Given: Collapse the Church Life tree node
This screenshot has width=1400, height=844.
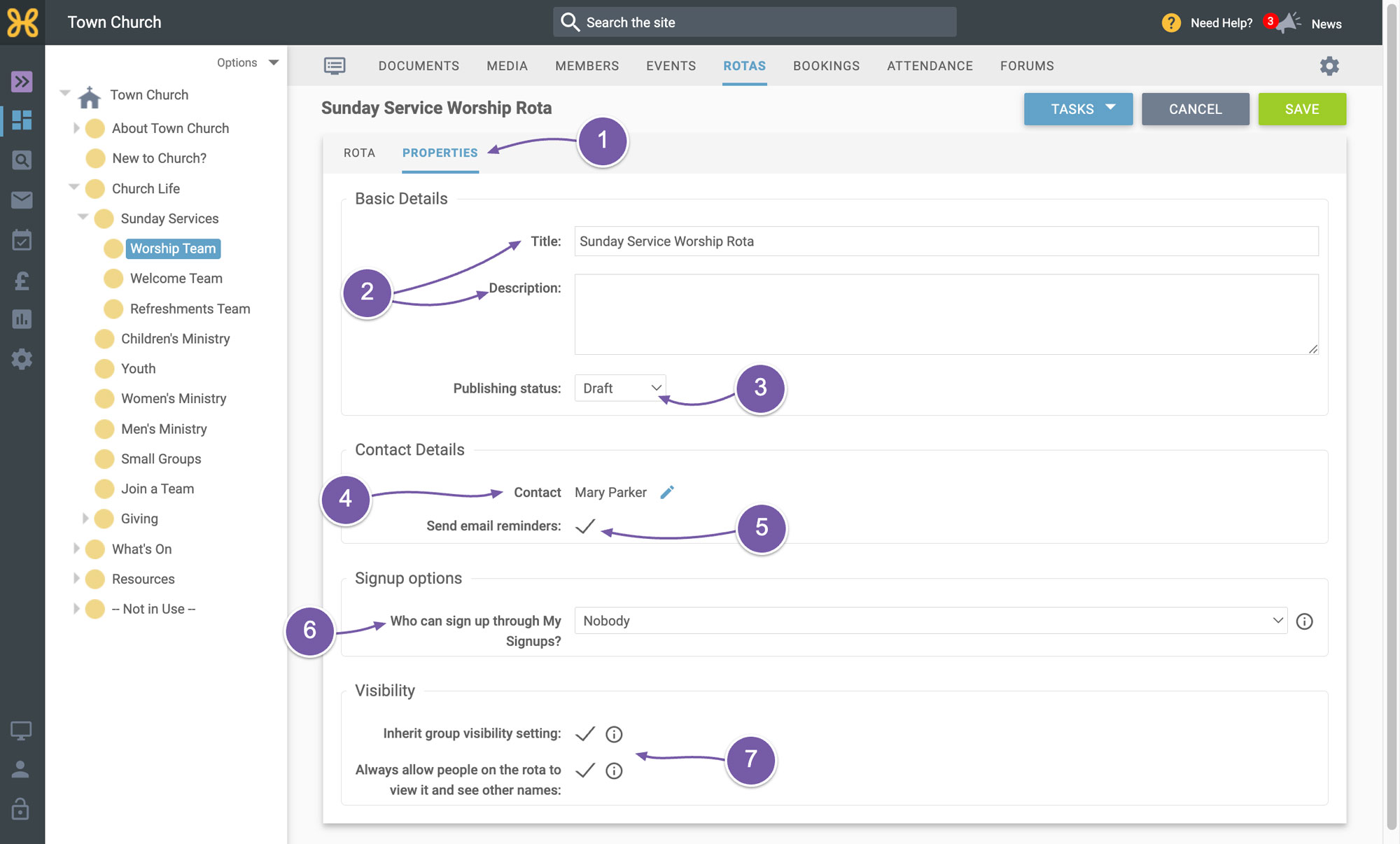Looking at the screenshot, I should [73, 188].
